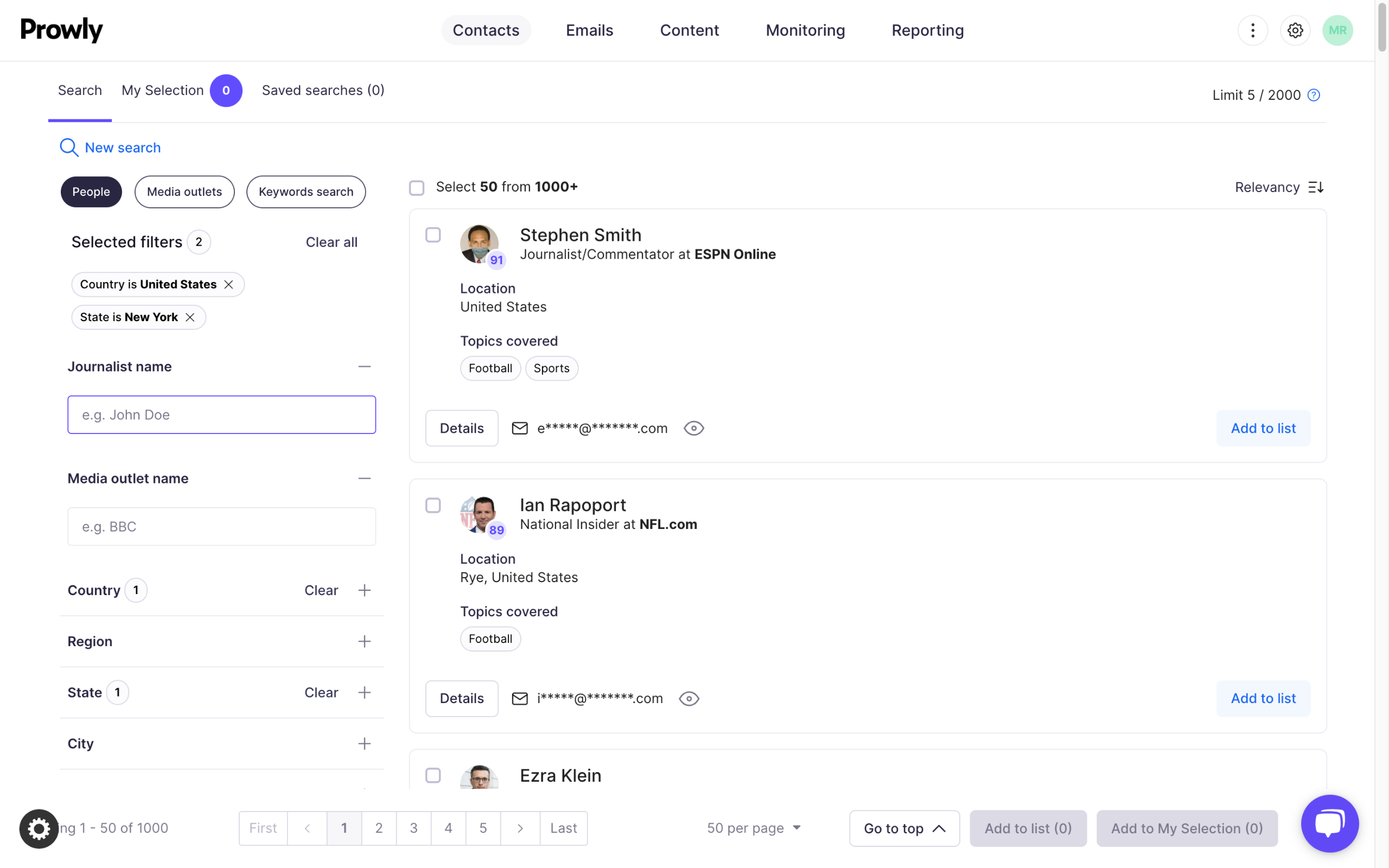Switch to the Monitoring menu tab
Viewport: 1389px width, 868px height.
click(805, 30)
